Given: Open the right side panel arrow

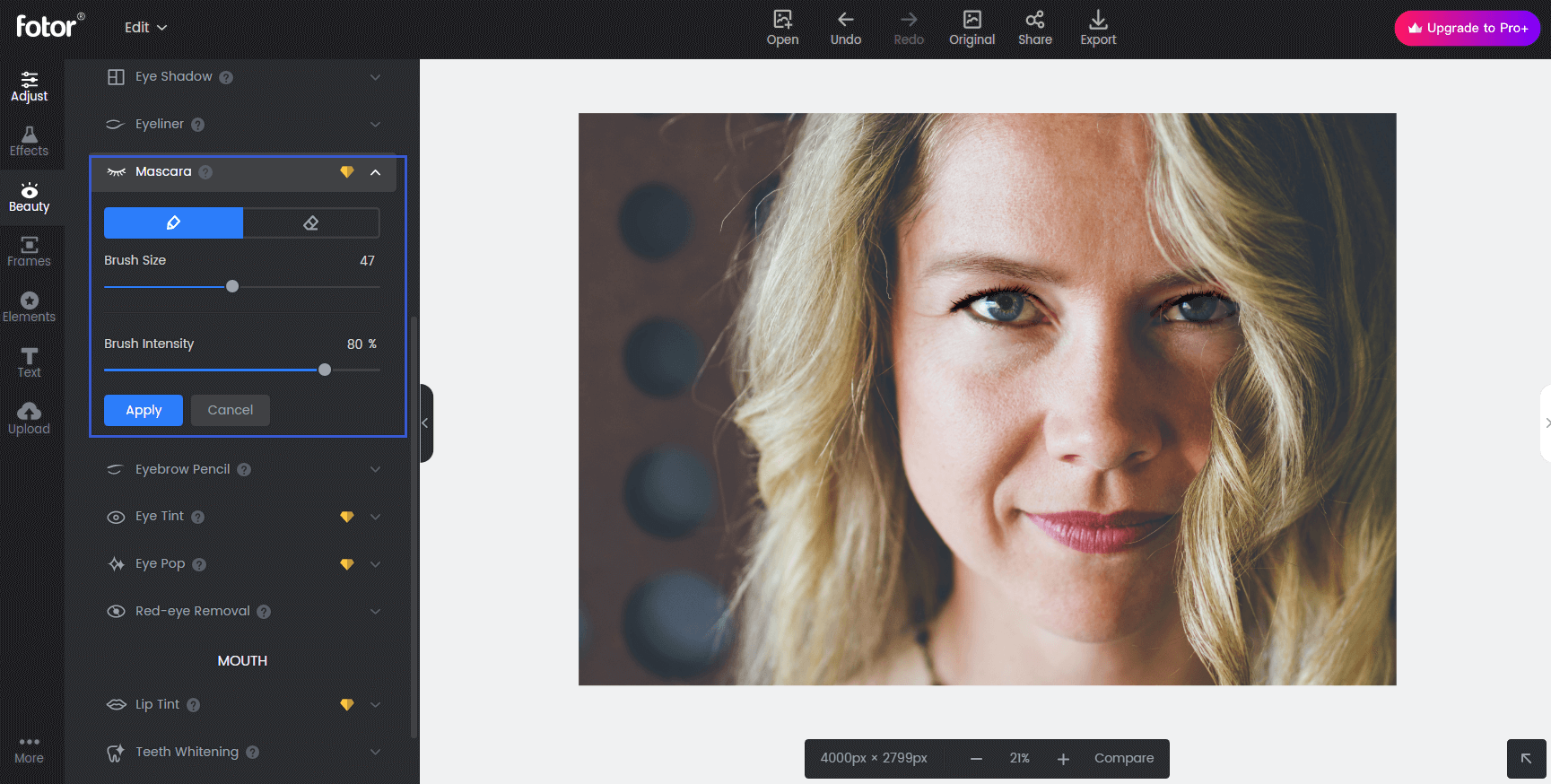Looking at the screenshot, I should 1546,423.
